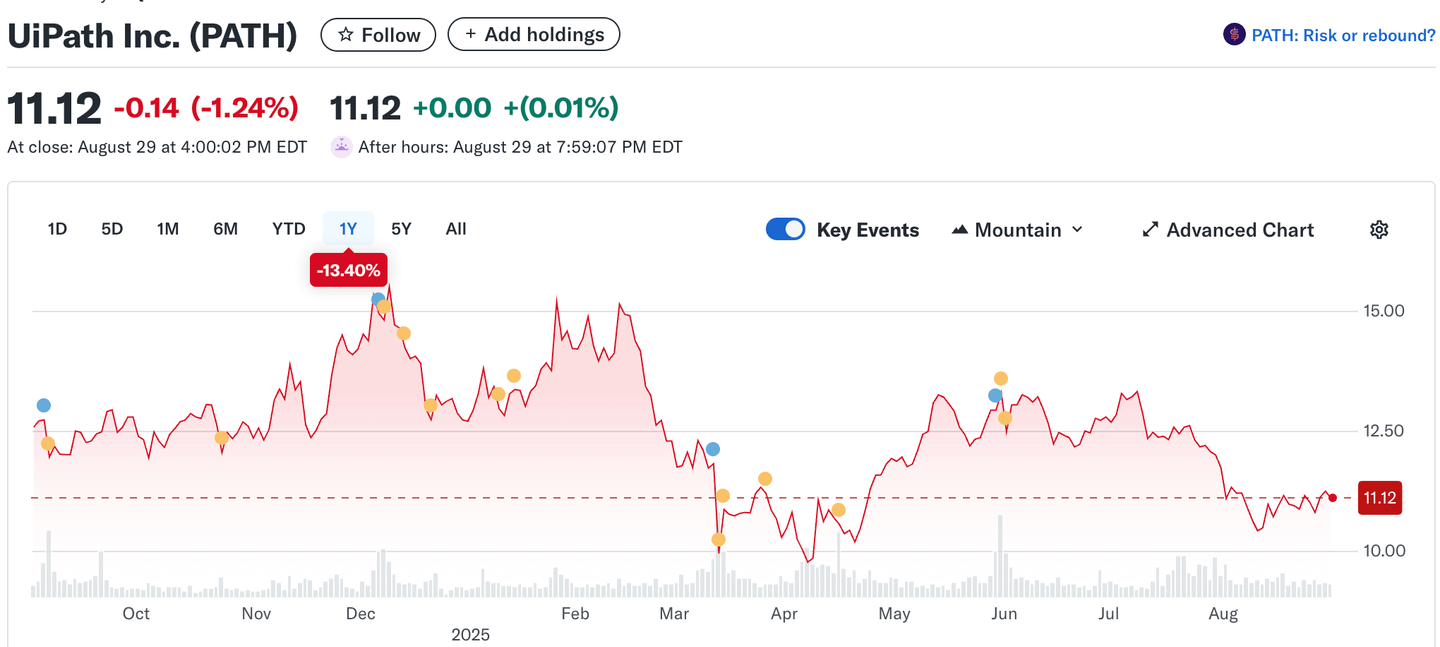Open the 'PATH: Risk or rebound?' link
This screenshot has height=647, width=1440.
1343,35
